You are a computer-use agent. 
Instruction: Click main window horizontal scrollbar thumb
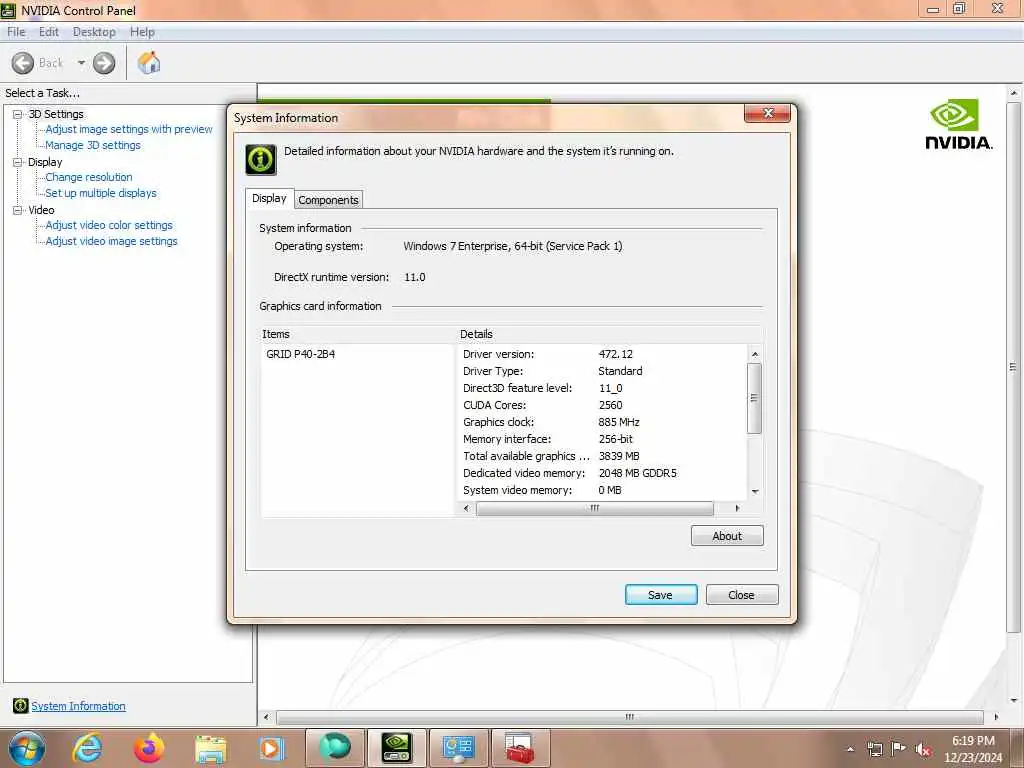click(x=630, y=717)
